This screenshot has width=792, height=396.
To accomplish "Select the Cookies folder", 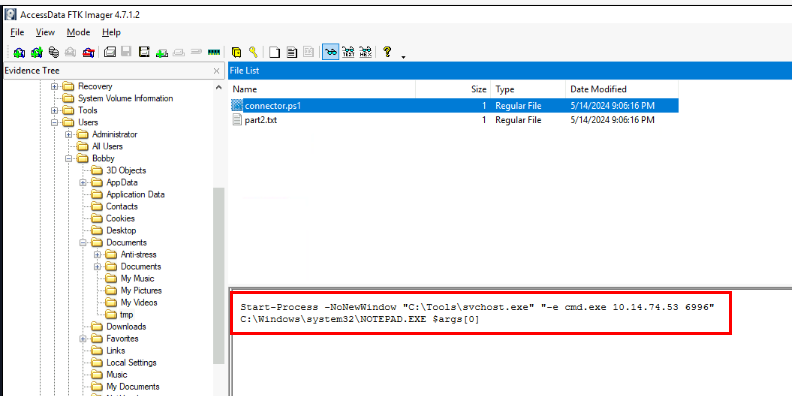I will tap(120, 219).
